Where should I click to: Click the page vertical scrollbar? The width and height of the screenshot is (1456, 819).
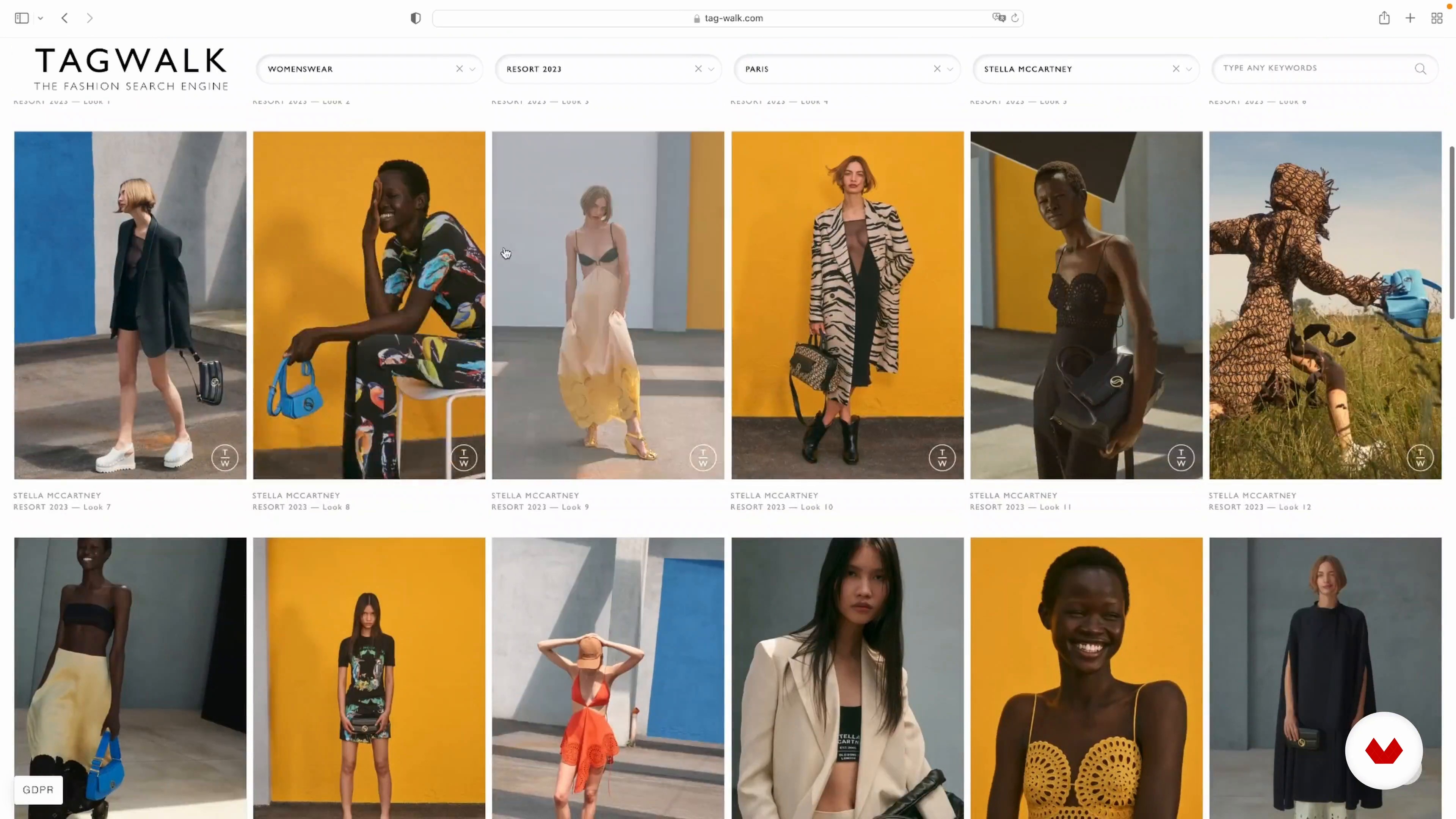click(x=1451, y=232)
